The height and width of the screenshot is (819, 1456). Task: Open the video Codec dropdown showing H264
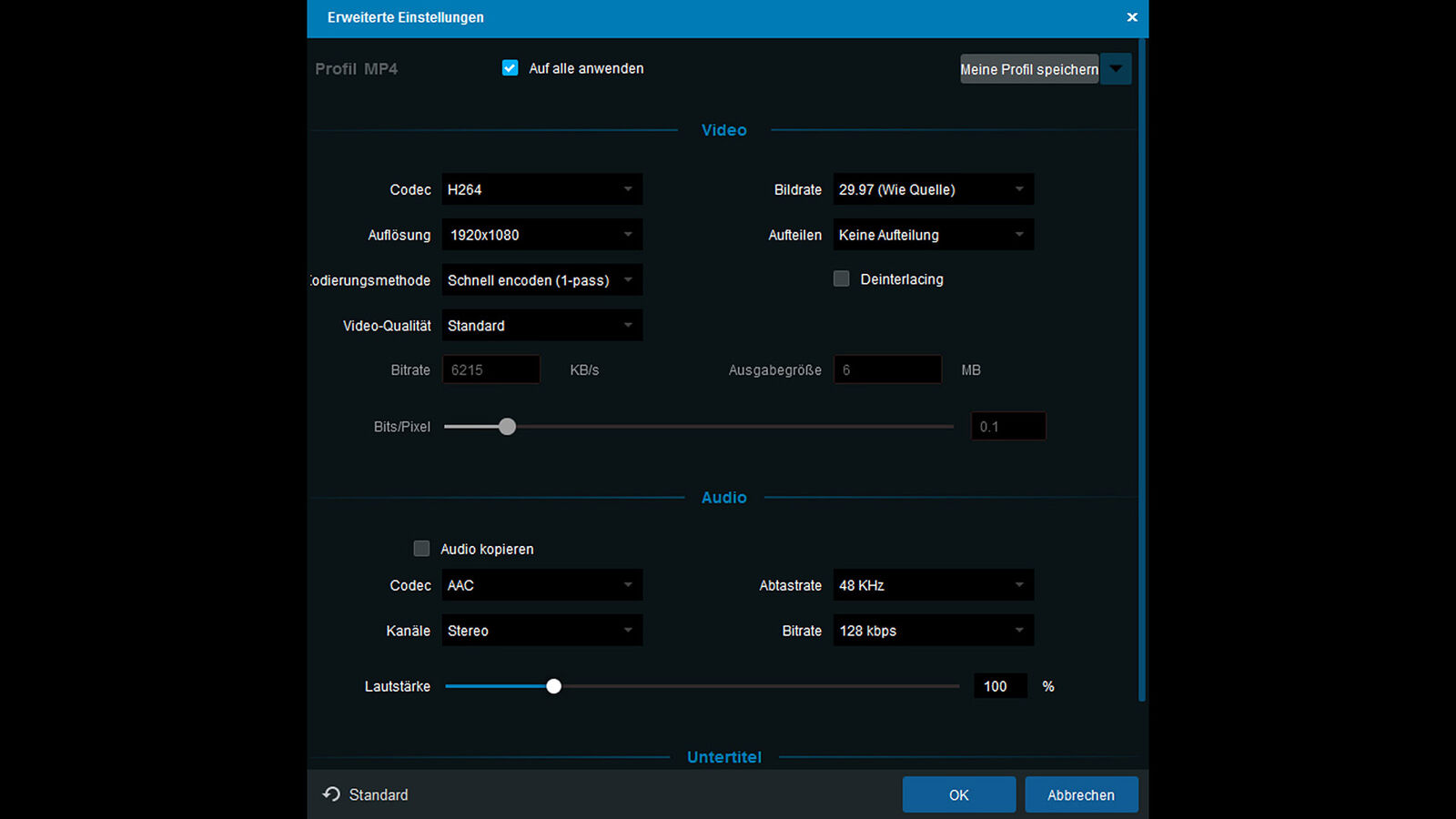(x=541, y=189)
